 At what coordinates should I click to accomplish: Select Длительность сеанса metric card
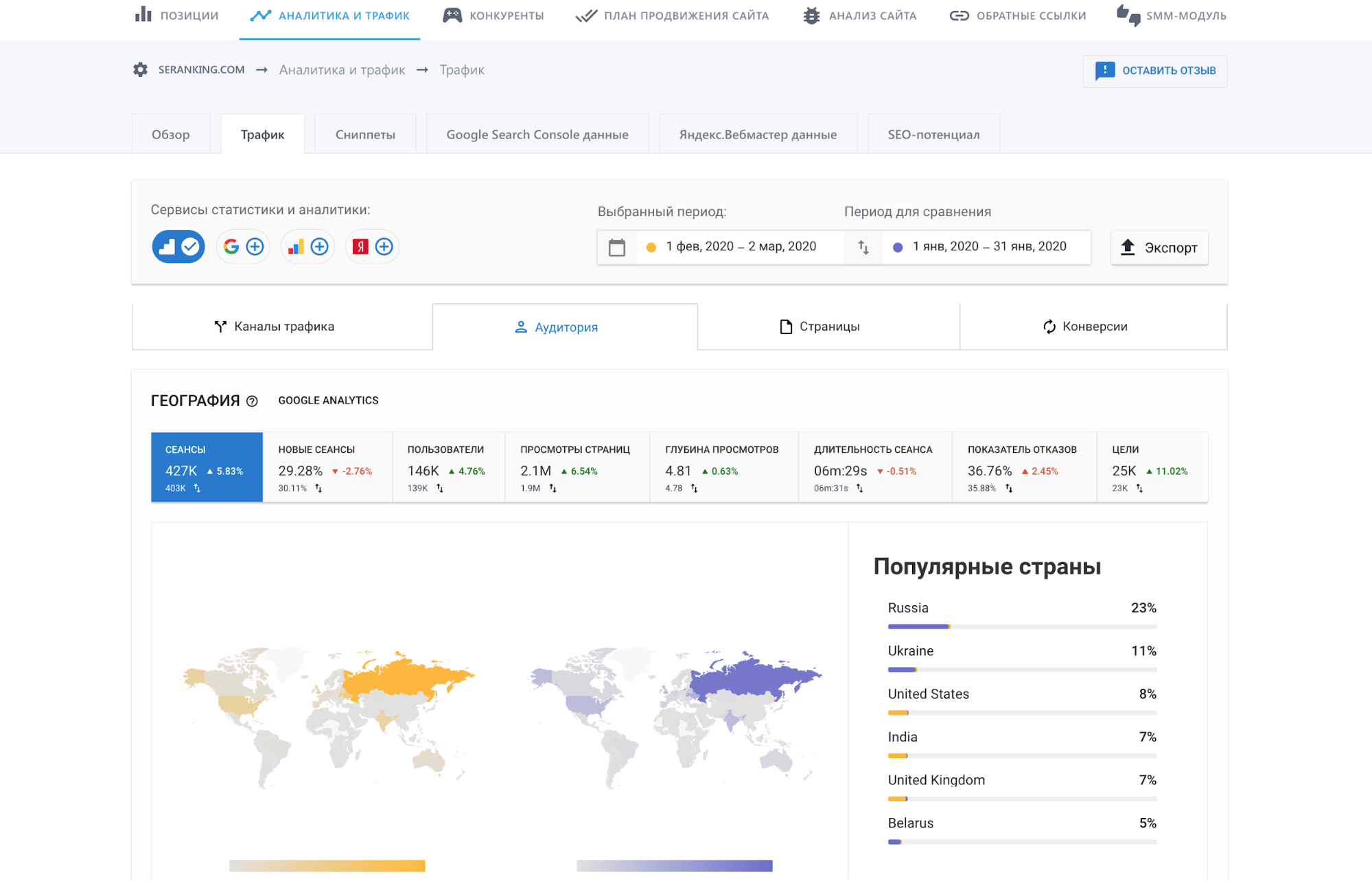tap(875, 467)
